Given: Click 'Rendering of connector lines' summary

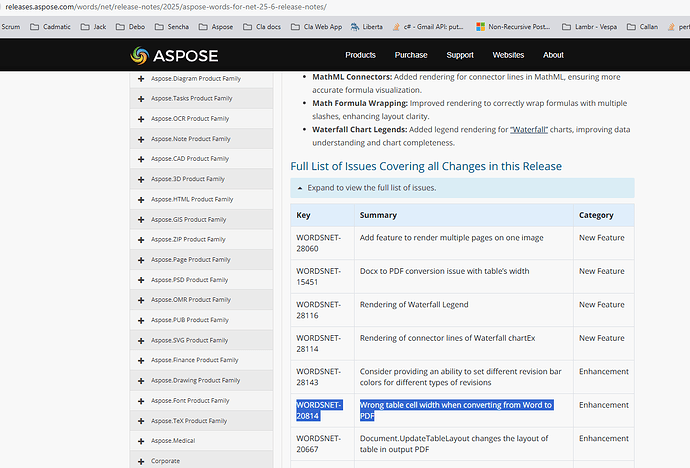Looking at the screenshot, I should click(x=448, y=338).
